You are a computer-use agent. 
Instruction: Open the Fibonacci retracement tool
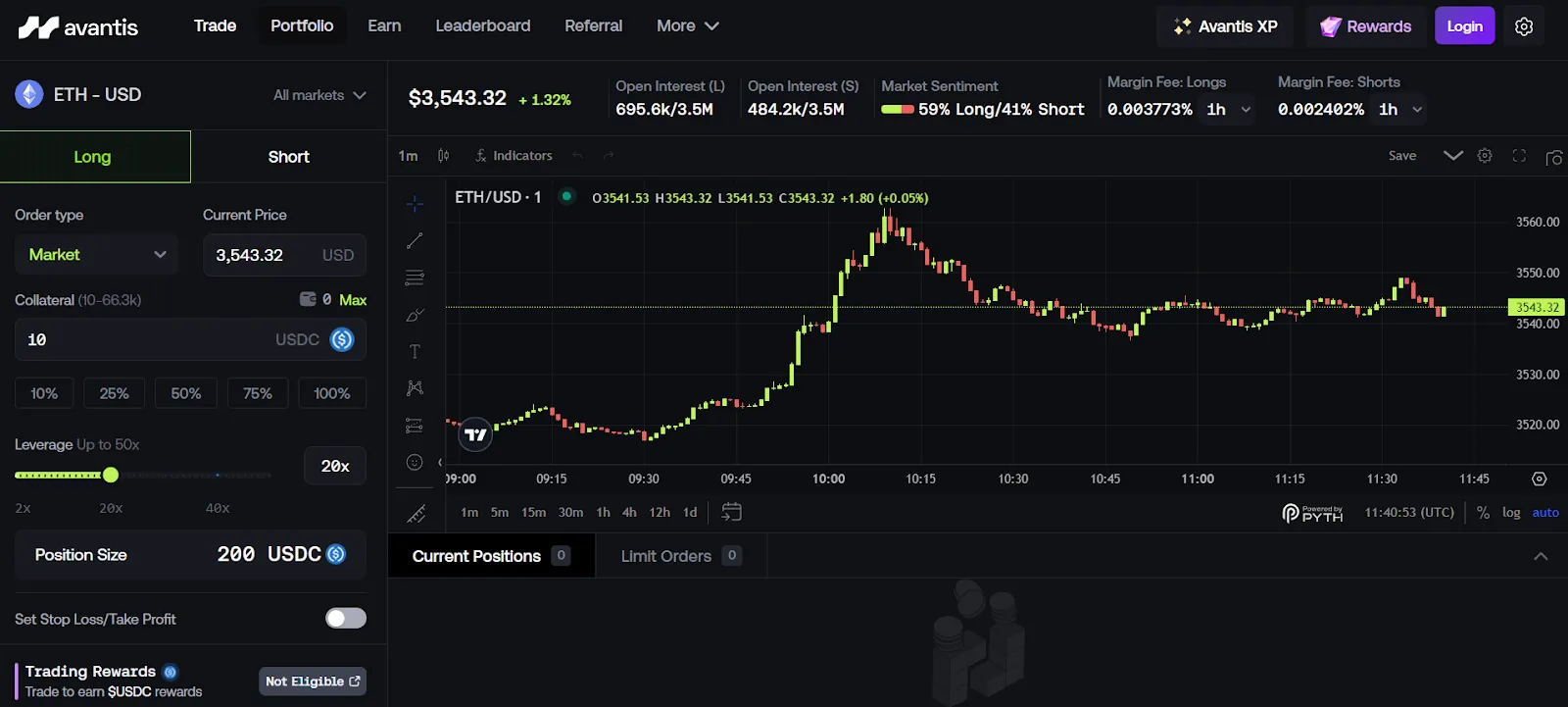[x=415, y=278]
